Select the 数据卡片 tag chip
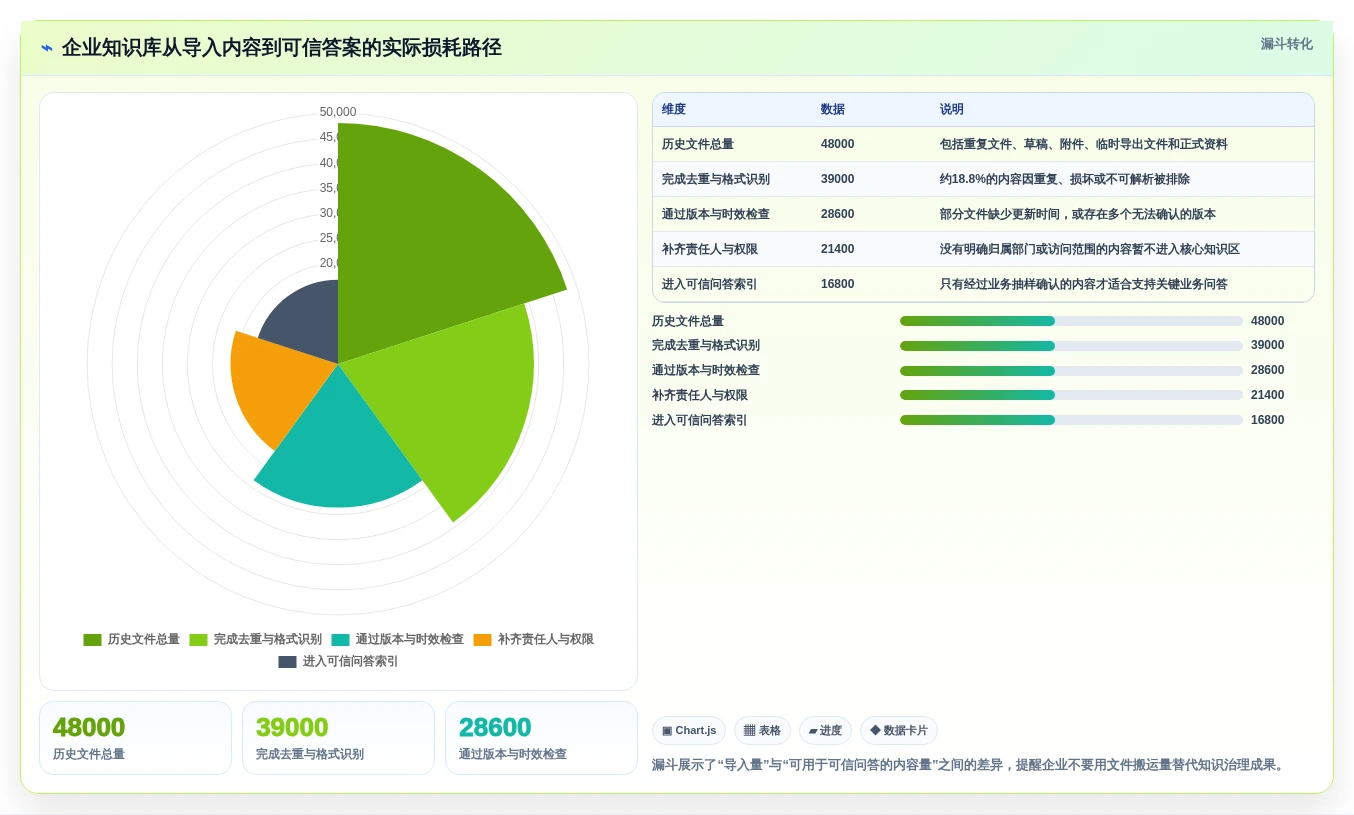Viewport: 1354px width, 815px height. (899, 731)
